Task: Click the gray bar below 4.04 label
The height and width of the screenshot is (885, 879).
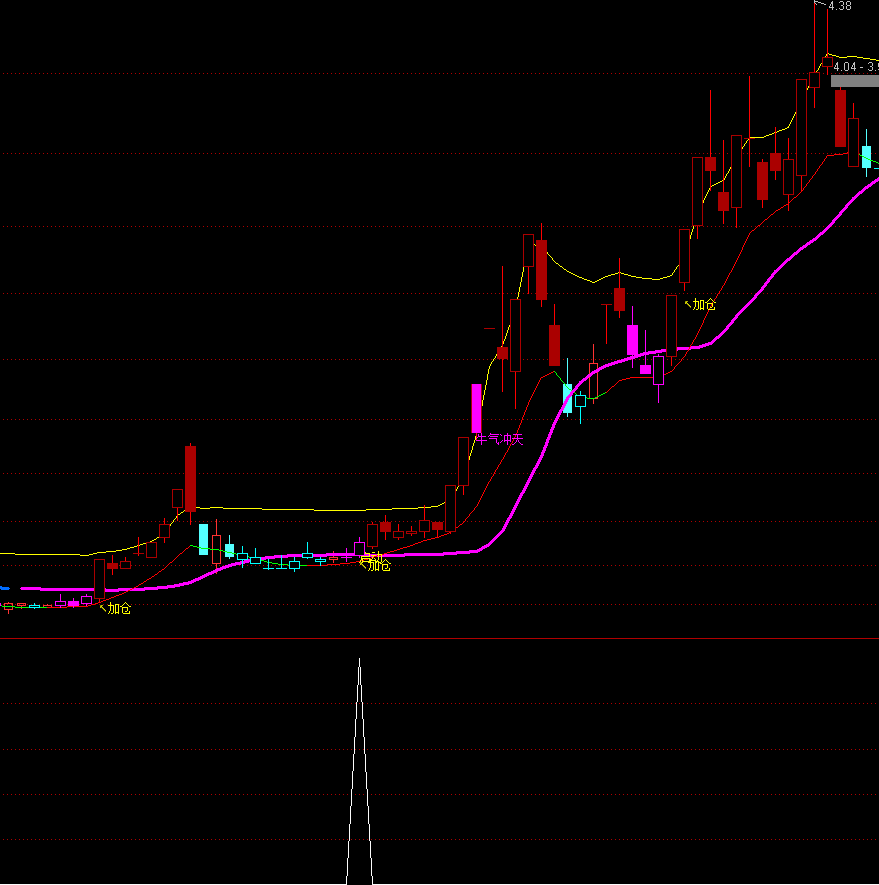Action: click(854, 81)
